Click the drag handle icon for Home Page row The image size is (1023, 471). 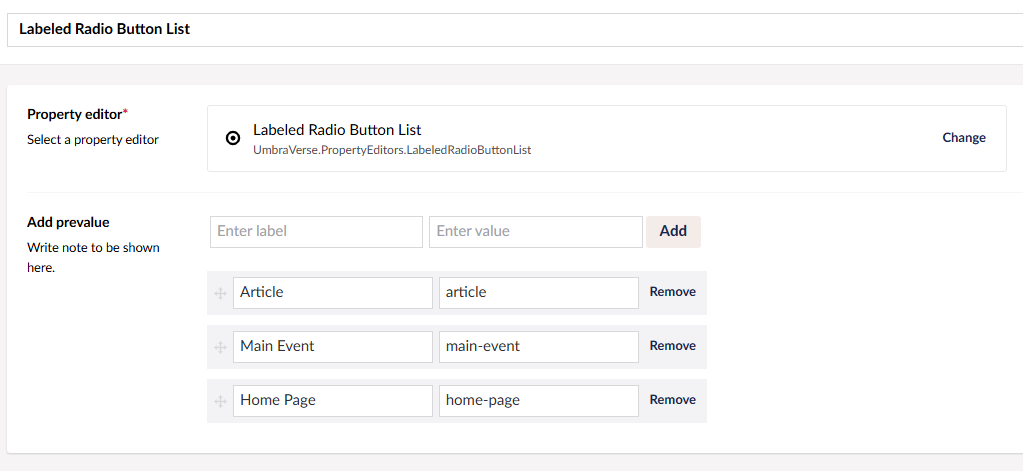tap(221, 402)
